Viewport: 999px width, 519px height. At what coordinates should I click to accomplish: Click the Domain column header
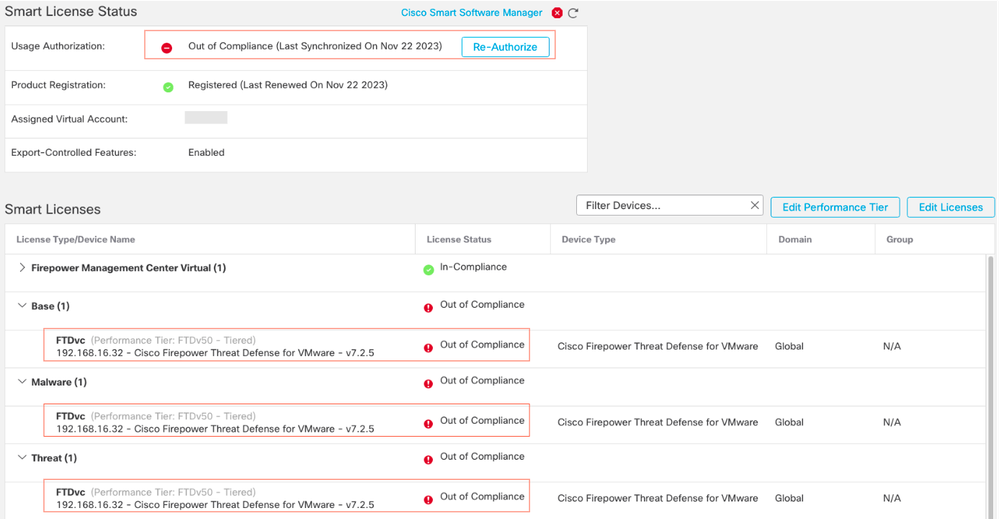[x=795, y=239]
